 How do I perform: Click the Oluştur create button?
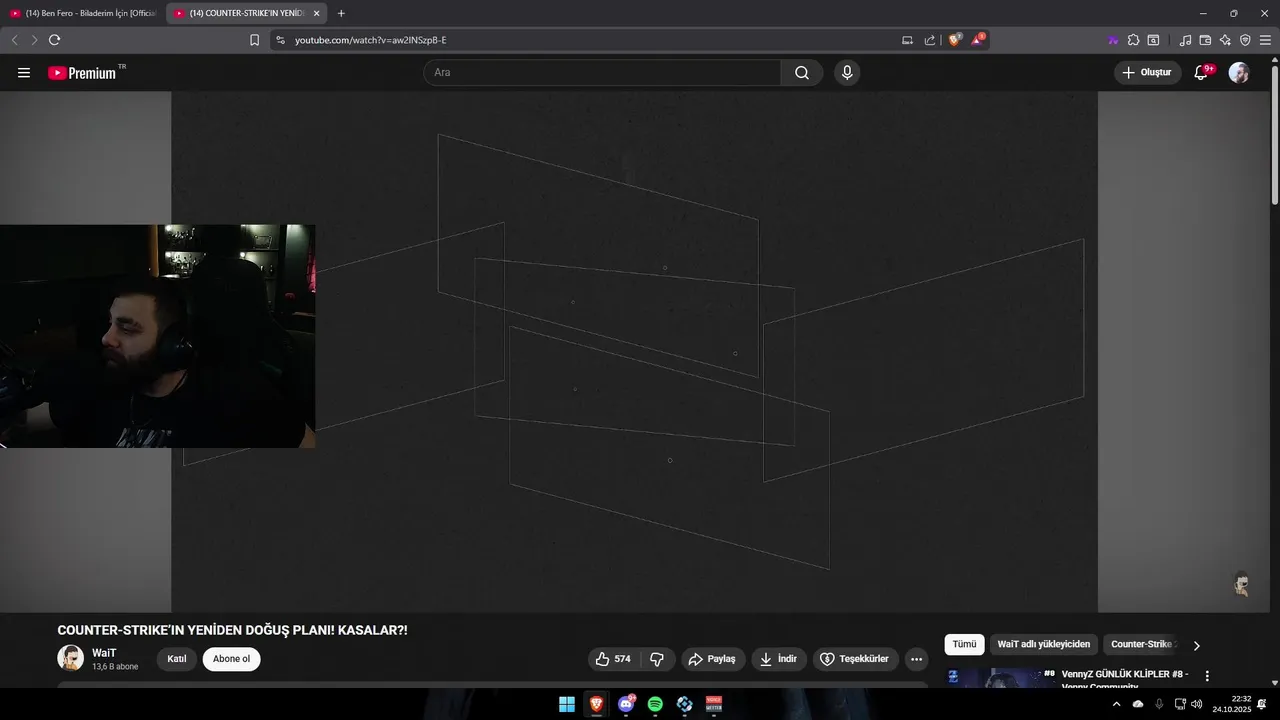[x=1148, y=73]
